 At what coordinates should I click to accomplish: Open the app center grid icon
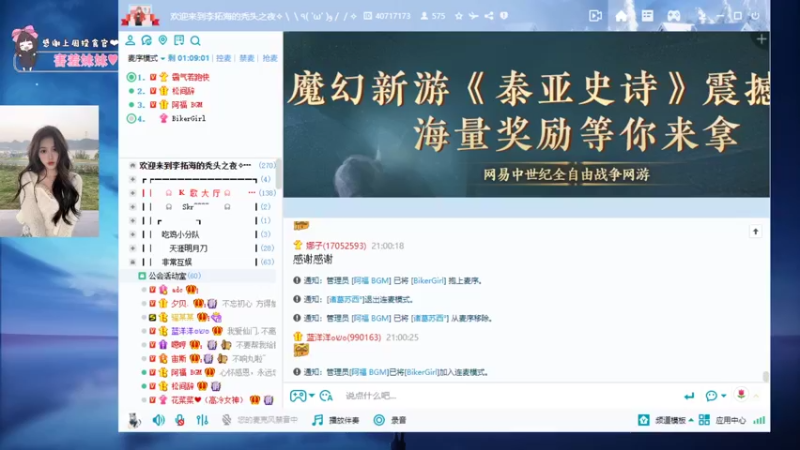[x=704, y=420]
